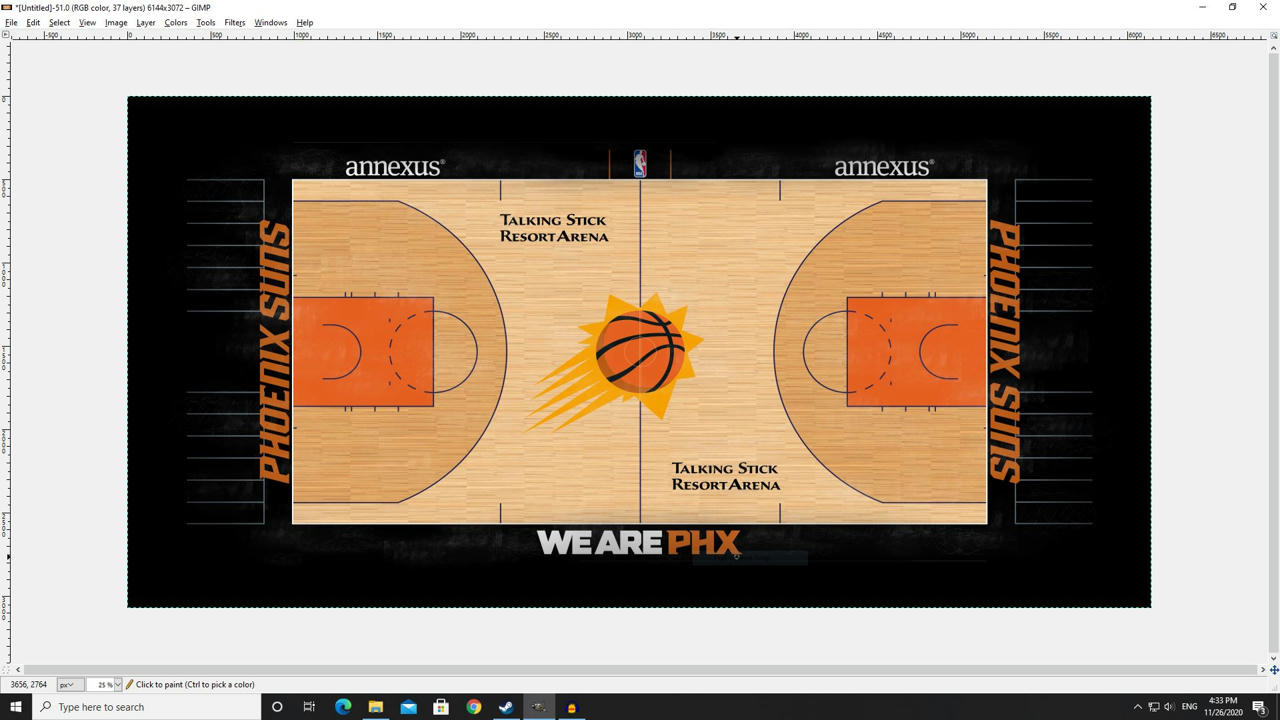1280x720 pixels.
Task: Open the Colors menu
Action: (x=176, y=22)
